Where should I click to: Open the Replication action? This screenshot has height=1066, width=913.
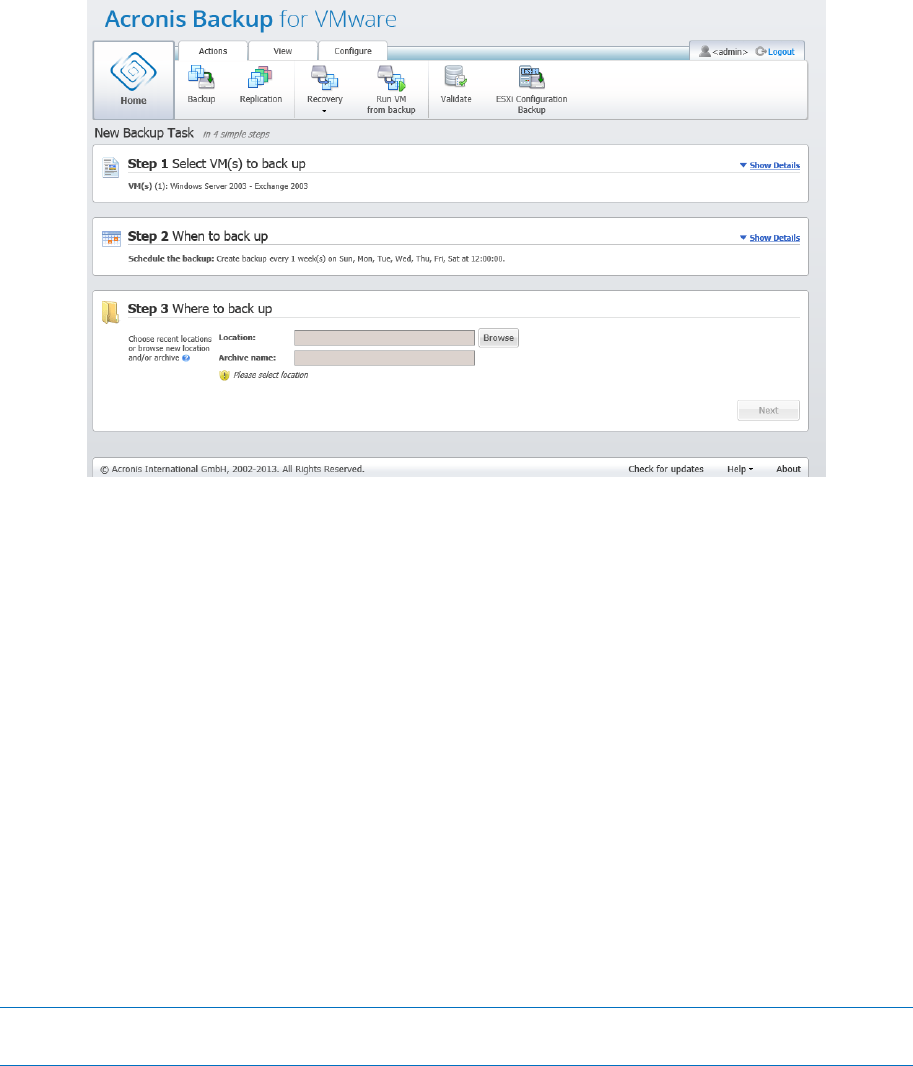[x=260, y=84]
